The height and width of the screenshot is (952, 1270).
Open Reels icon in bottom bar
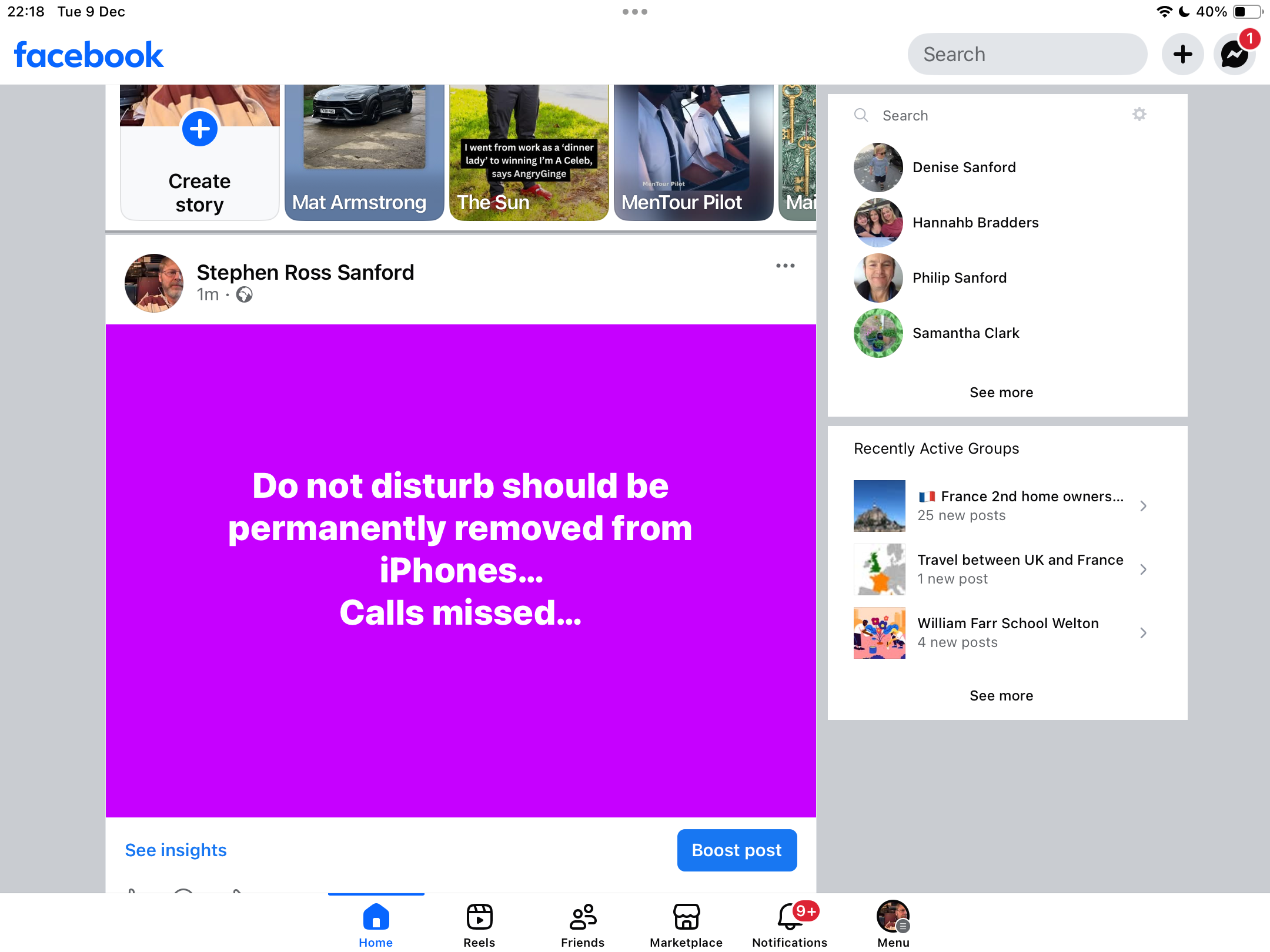[479, 917]
